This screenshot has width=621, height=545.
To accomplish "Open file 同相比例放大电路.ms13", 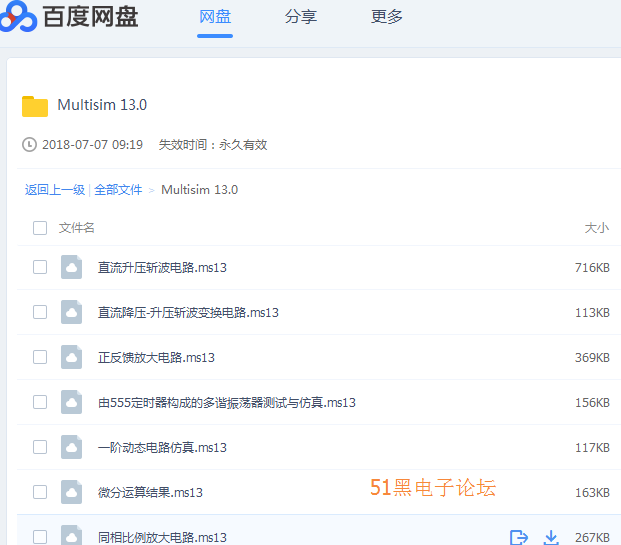I will click(162, 538).
